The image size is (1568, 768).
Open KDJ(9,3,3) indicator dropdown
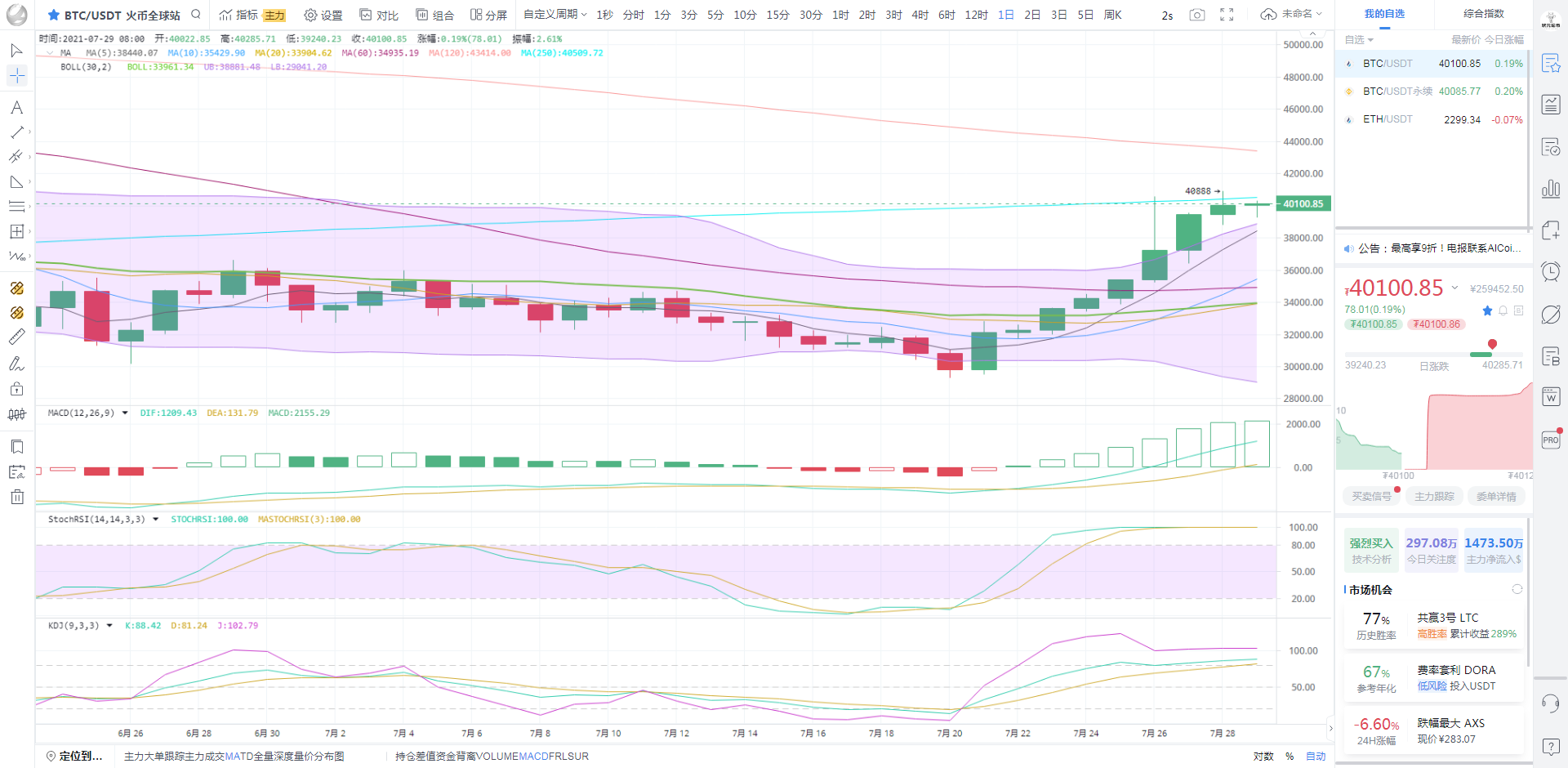109,626
